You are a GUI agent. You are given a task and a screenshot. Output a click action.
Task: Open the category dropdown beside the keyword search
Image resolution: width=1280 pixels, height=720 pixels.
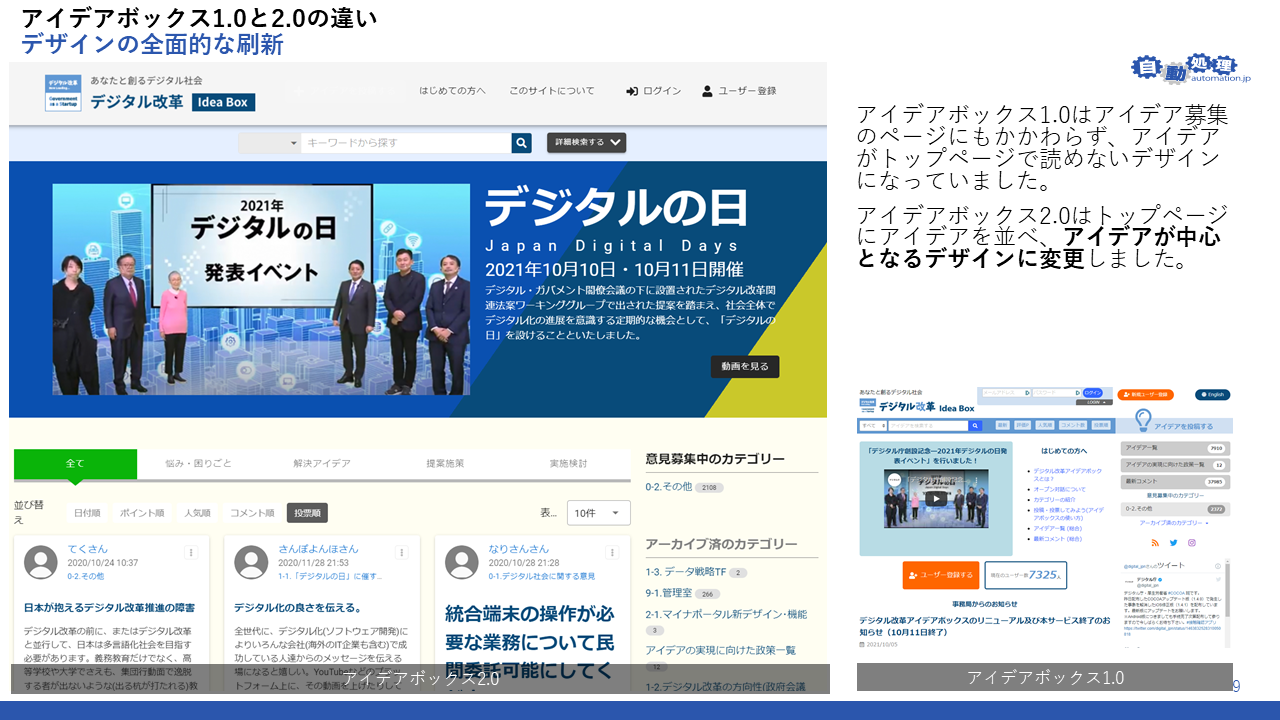(270, 143)
